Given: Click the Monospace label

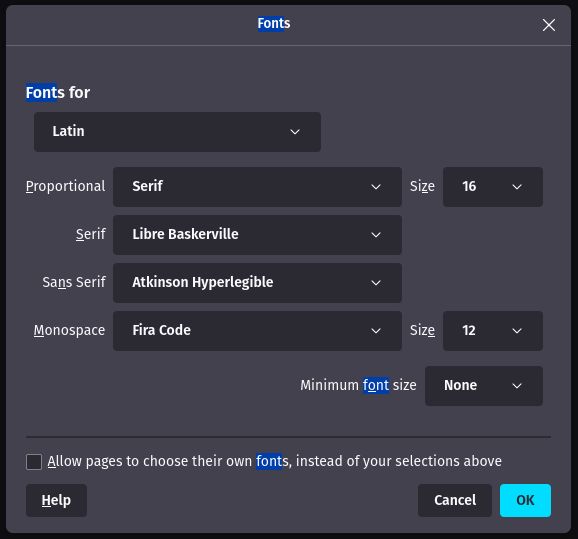Looking at the screenshot, I should point(70,331).
